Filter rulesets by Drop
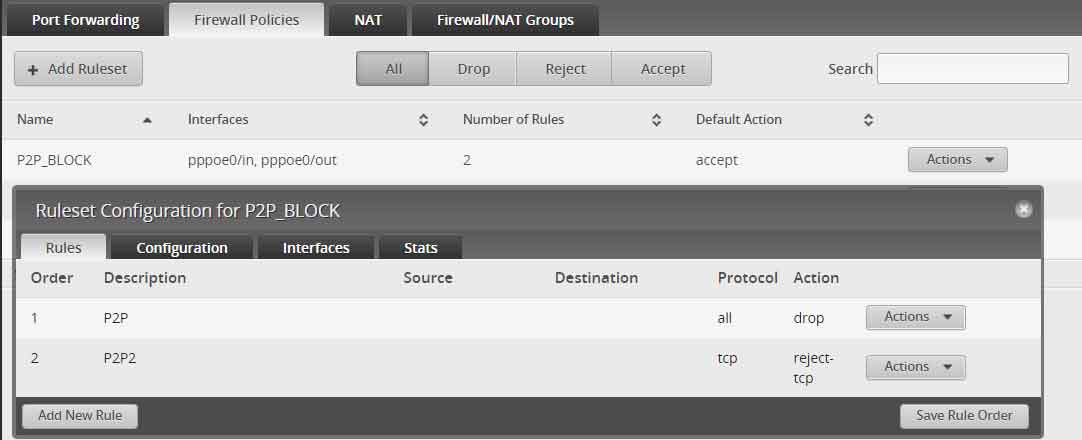This screenshot has width=1082, height=440. (x=473, y=69)
